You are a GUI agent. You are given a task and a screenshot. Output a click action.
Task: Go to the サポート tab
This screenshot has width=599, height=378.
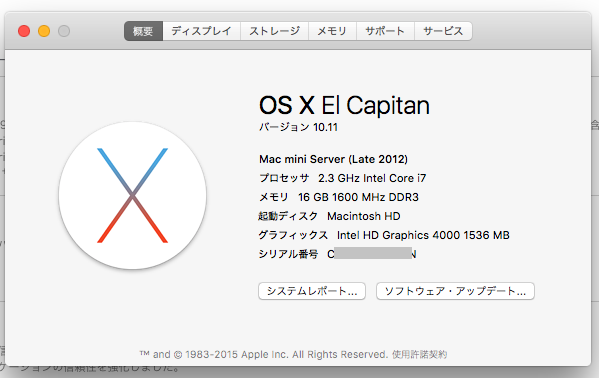click(385, 31)
